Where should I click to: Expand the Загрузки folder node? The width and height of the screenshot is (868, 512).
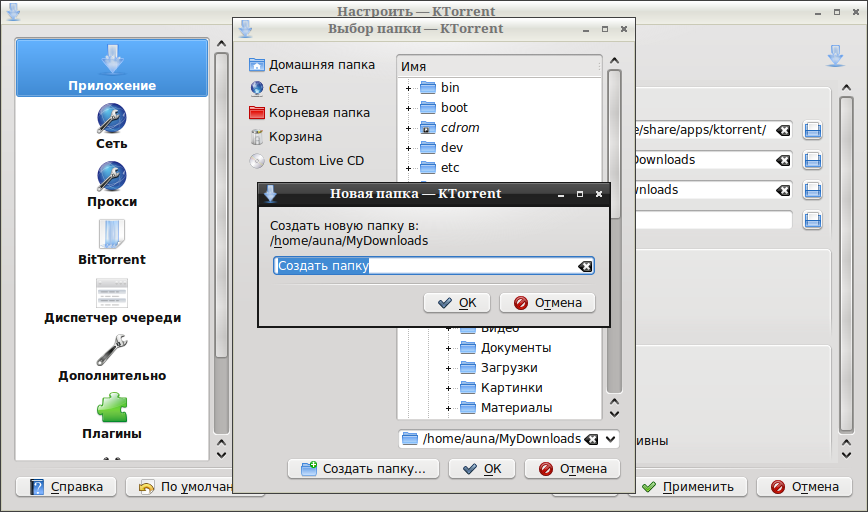pyautogui.click(x=448, y=368)
